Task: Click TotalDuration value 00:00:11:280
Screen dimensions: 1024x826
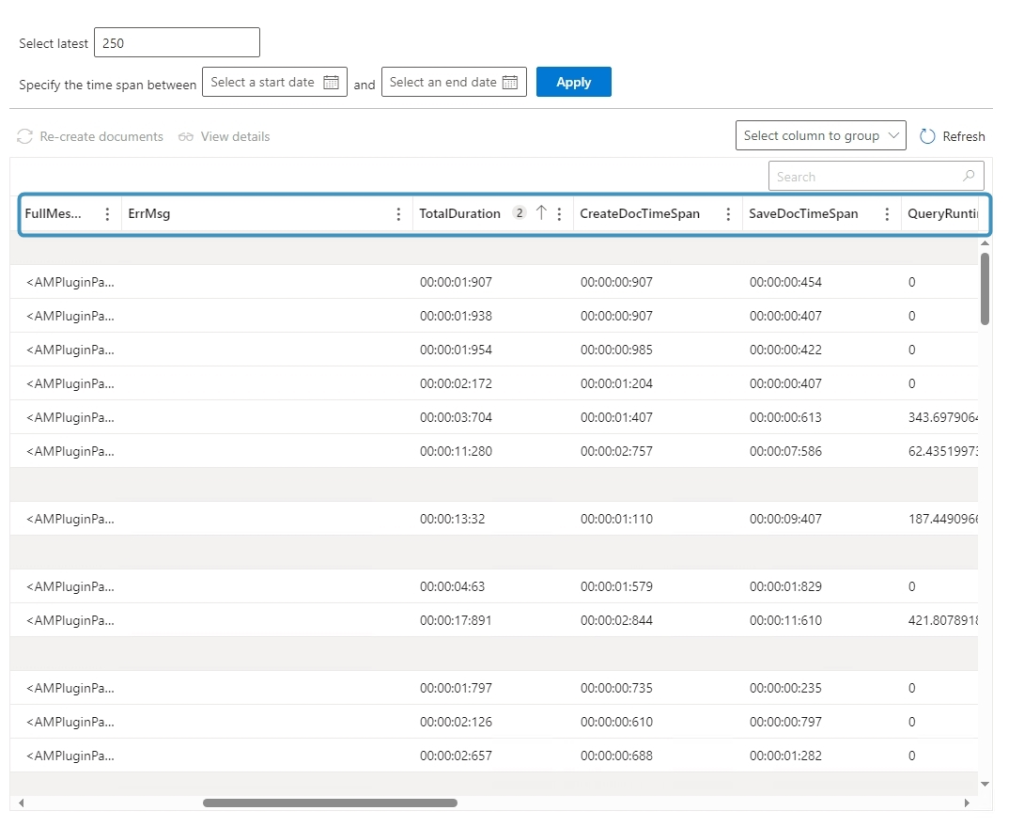Action: (x=456, y=451)
